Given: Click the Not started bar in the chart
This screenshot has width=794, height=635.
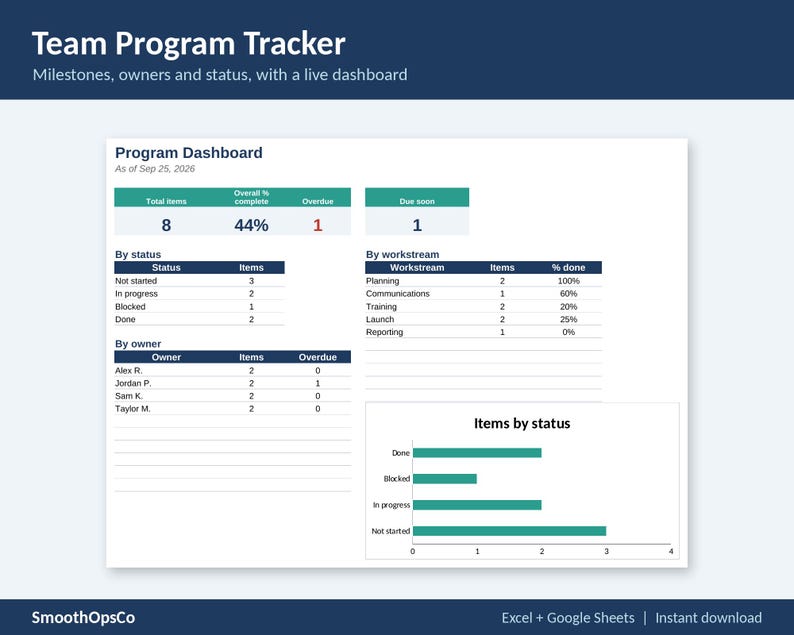Looking at the screenshot, I should (509, 531).
